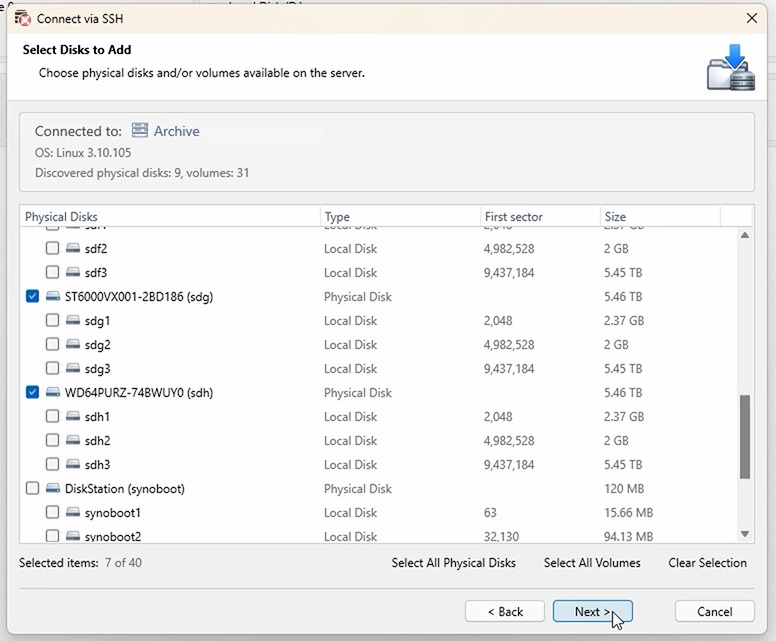Click the 120 MB size cell

624,489
